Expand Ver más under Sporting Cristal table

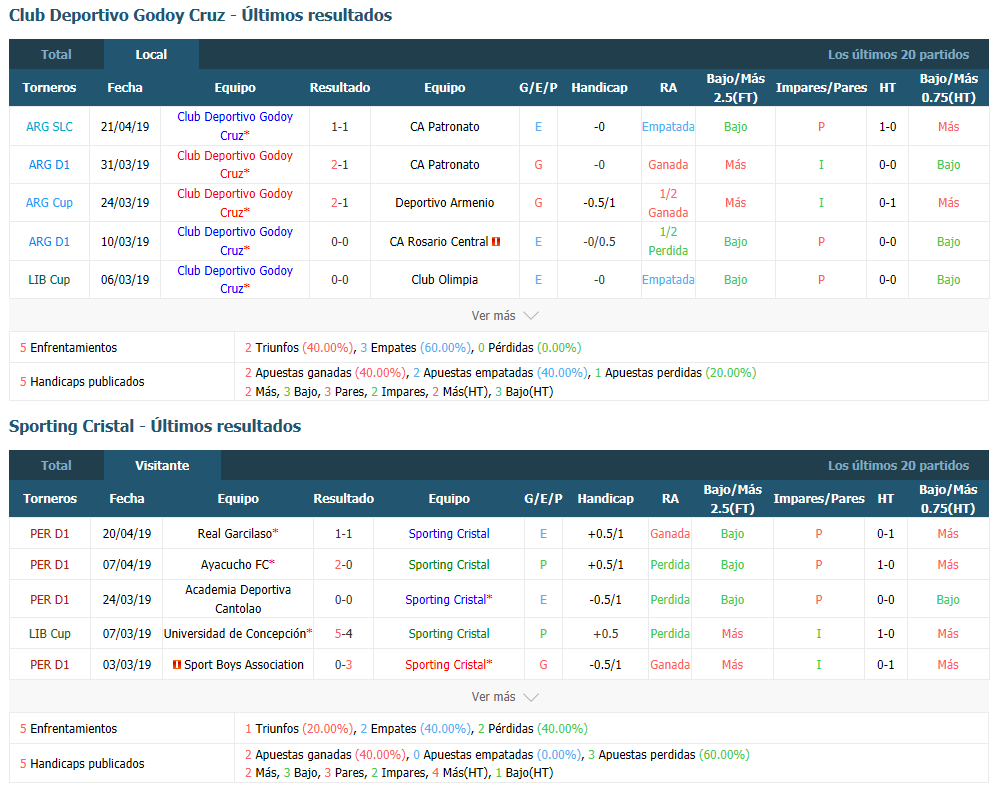click(505, 697)
